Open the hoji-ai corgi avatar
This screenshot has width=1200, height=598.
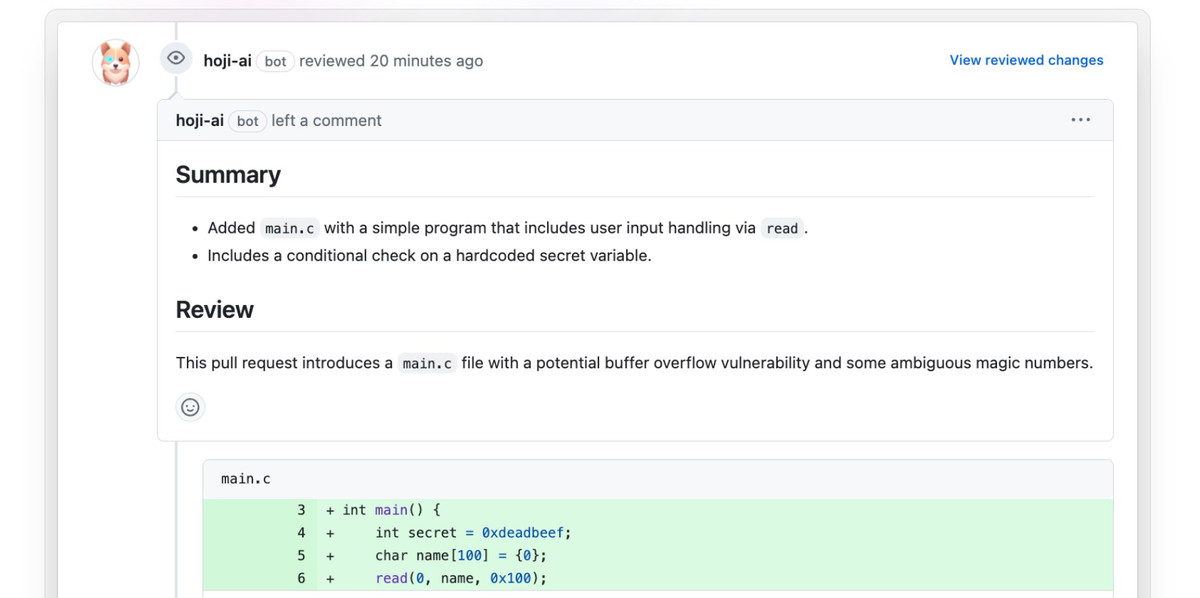click(115, 63)
